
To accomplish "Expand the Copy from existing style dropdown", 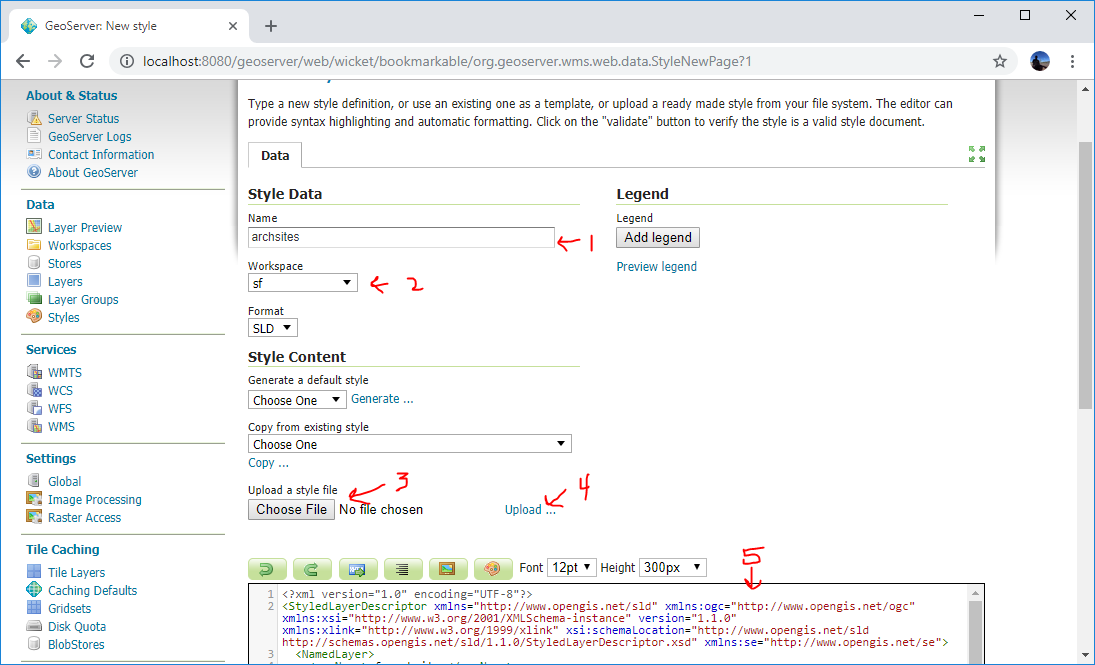I will pos(410,444).
